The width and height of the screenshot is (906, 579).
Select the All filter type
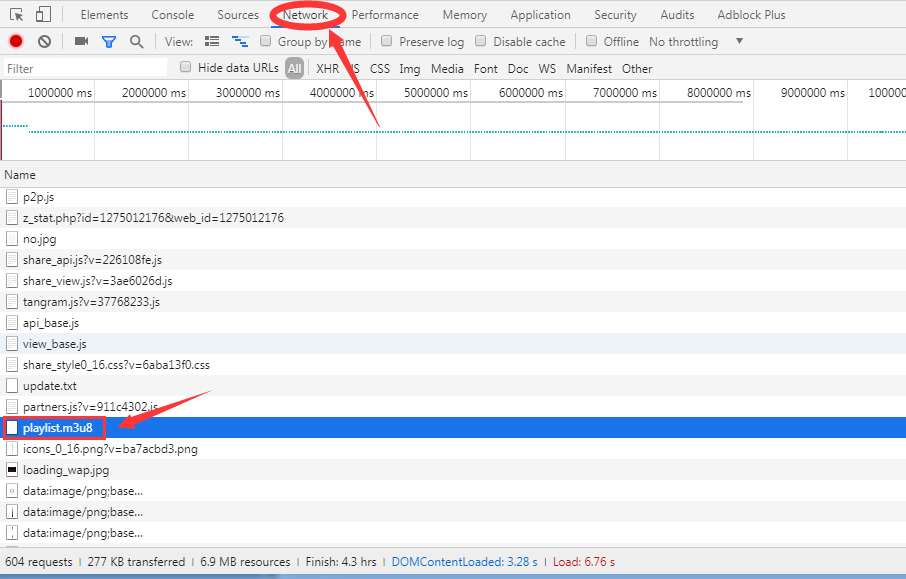click(295, 69)
